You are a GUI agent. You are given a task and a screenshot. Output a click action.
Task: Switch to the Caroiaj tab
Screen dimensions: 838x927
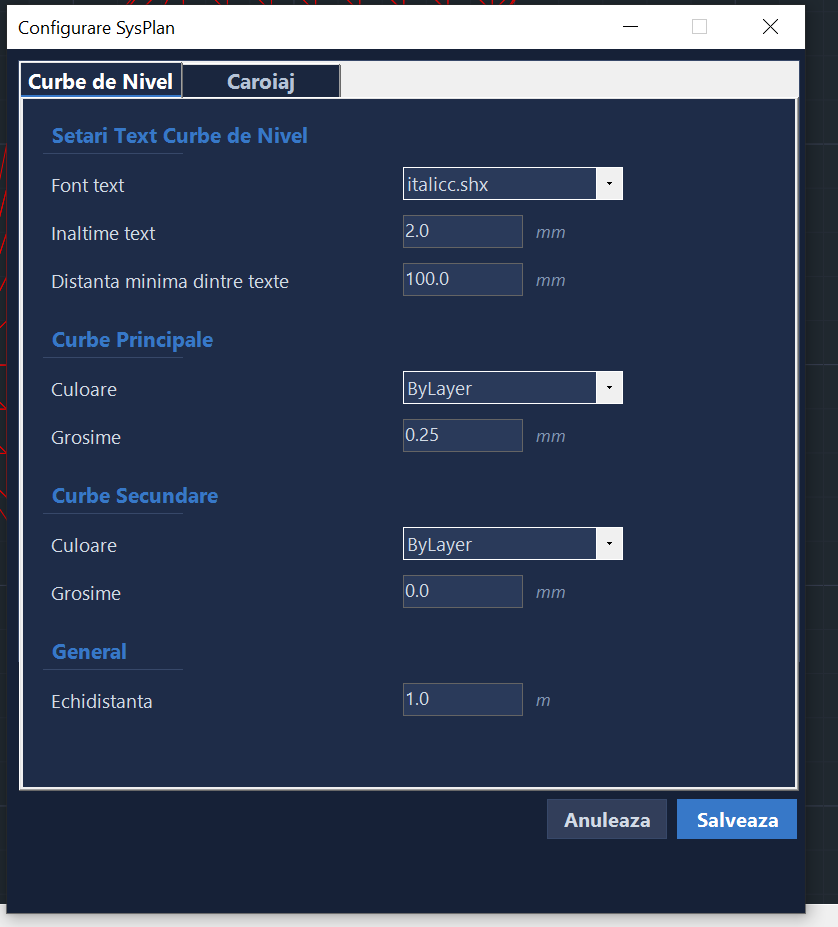coord(261,82)
